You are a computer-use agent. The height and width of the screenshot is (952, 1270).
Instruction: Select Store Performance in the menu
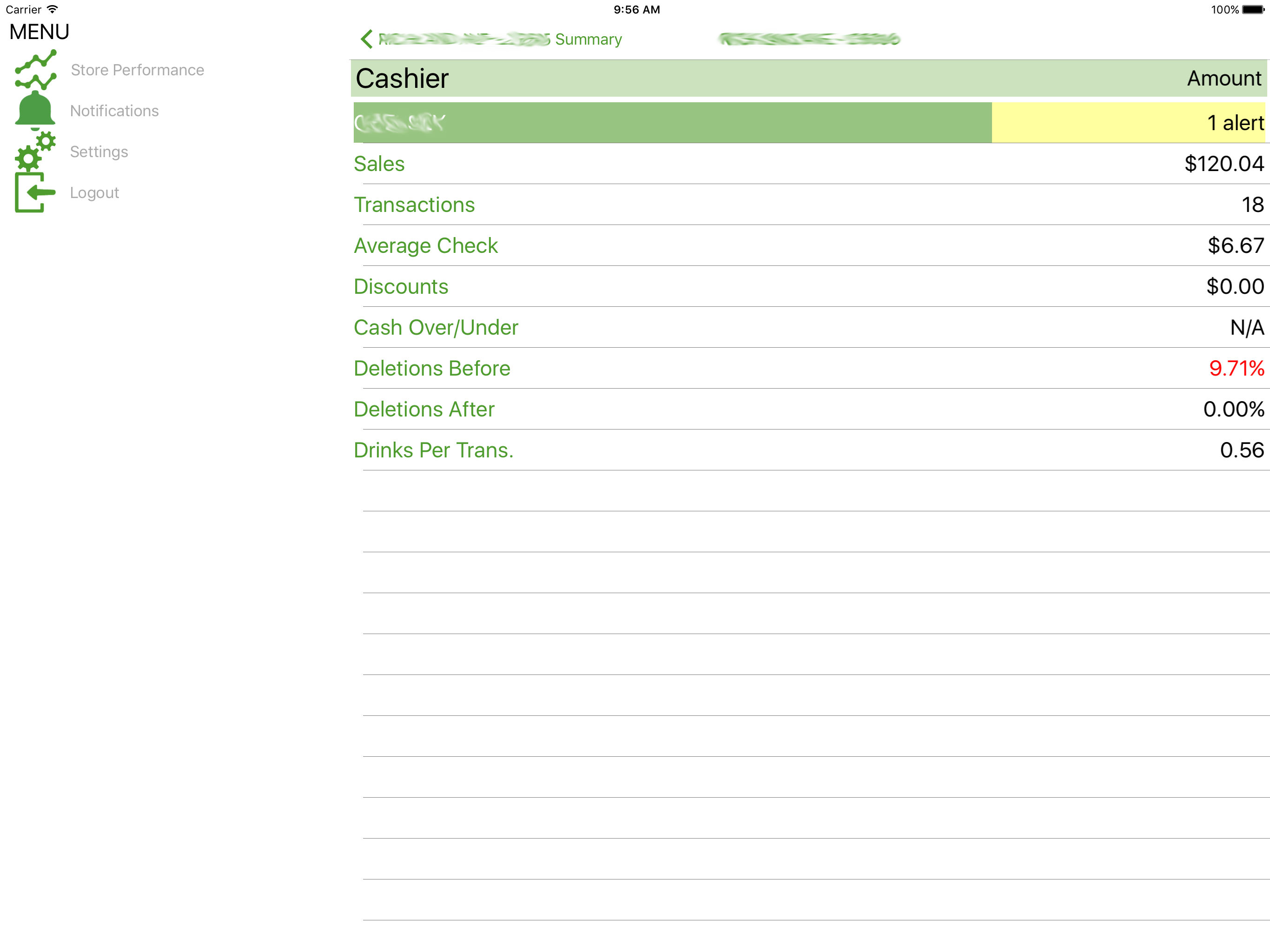pos(137,70)
